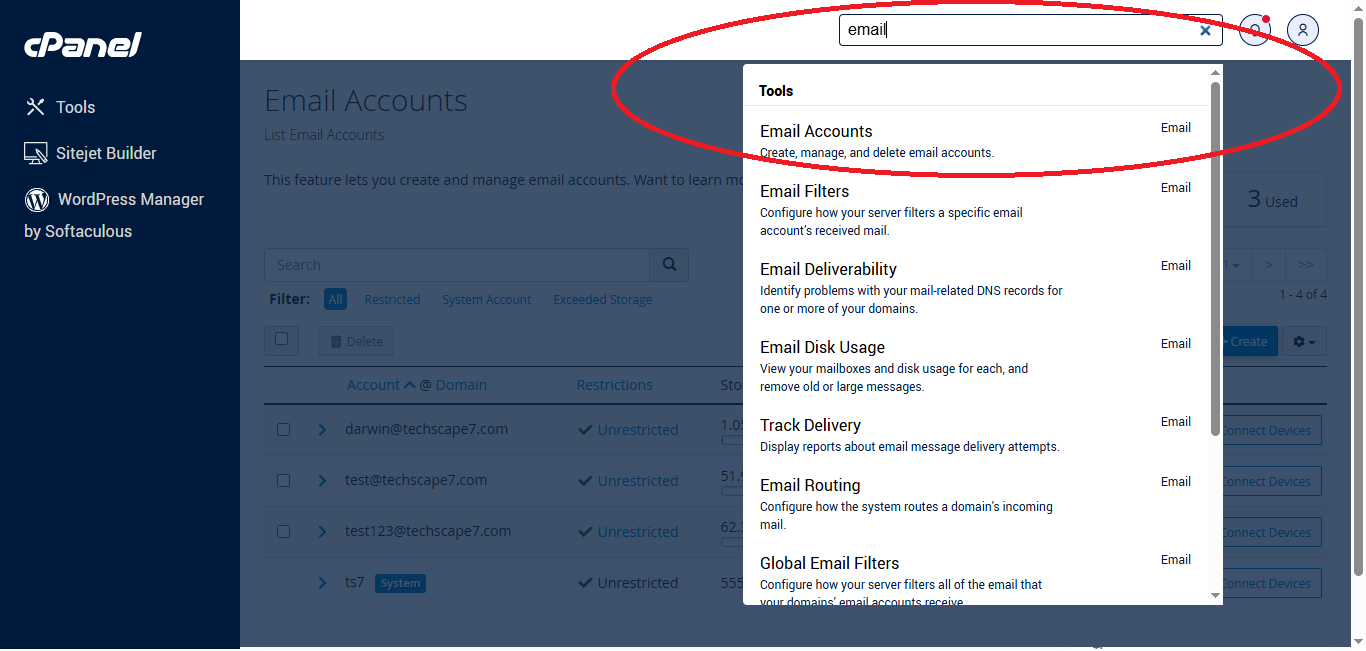Click the cPanel logo
This screenshot has width=1366, height=651.
point(82,45)
